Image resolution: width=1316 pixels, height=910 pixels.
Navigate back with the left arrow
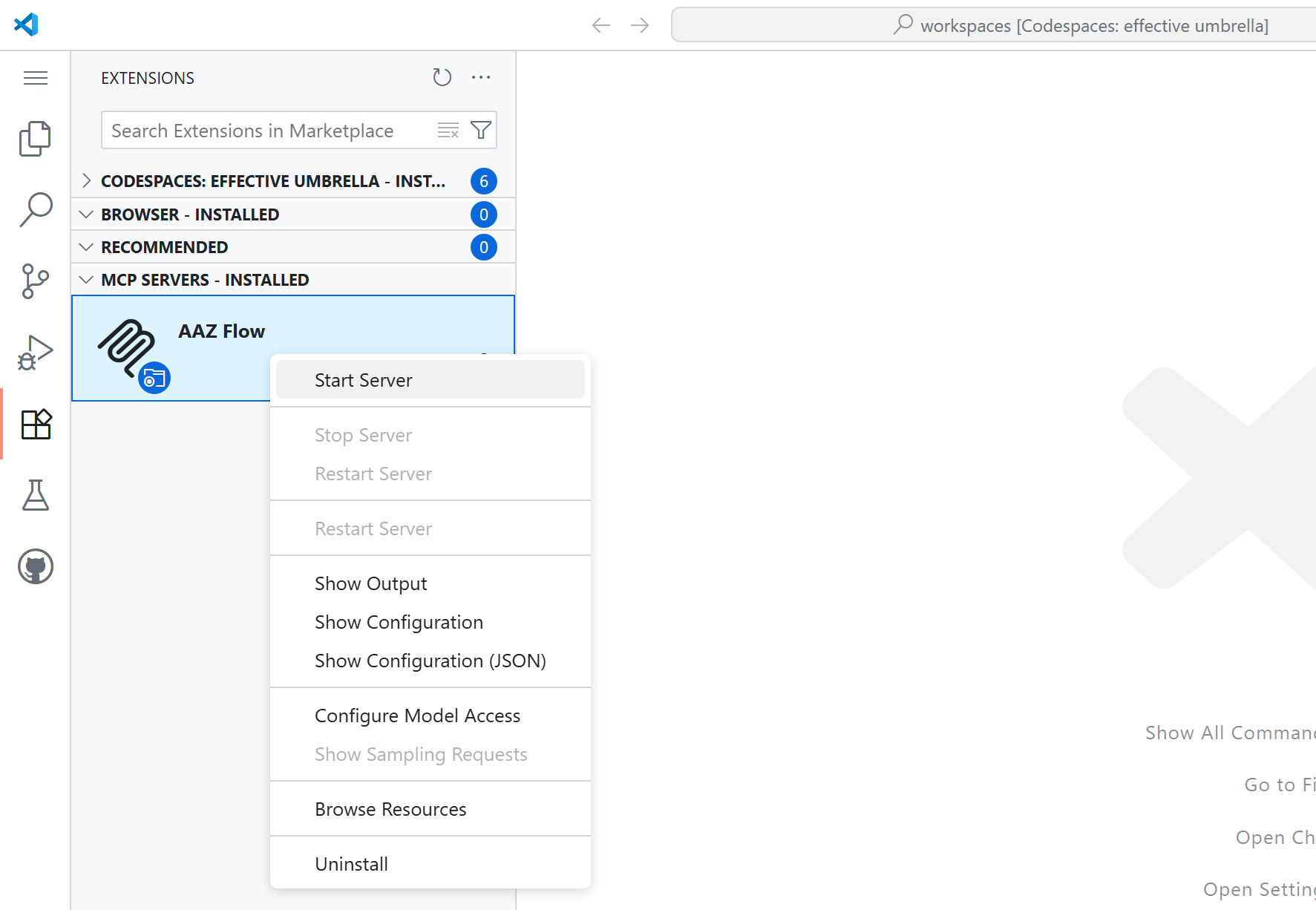click(601, 25)
